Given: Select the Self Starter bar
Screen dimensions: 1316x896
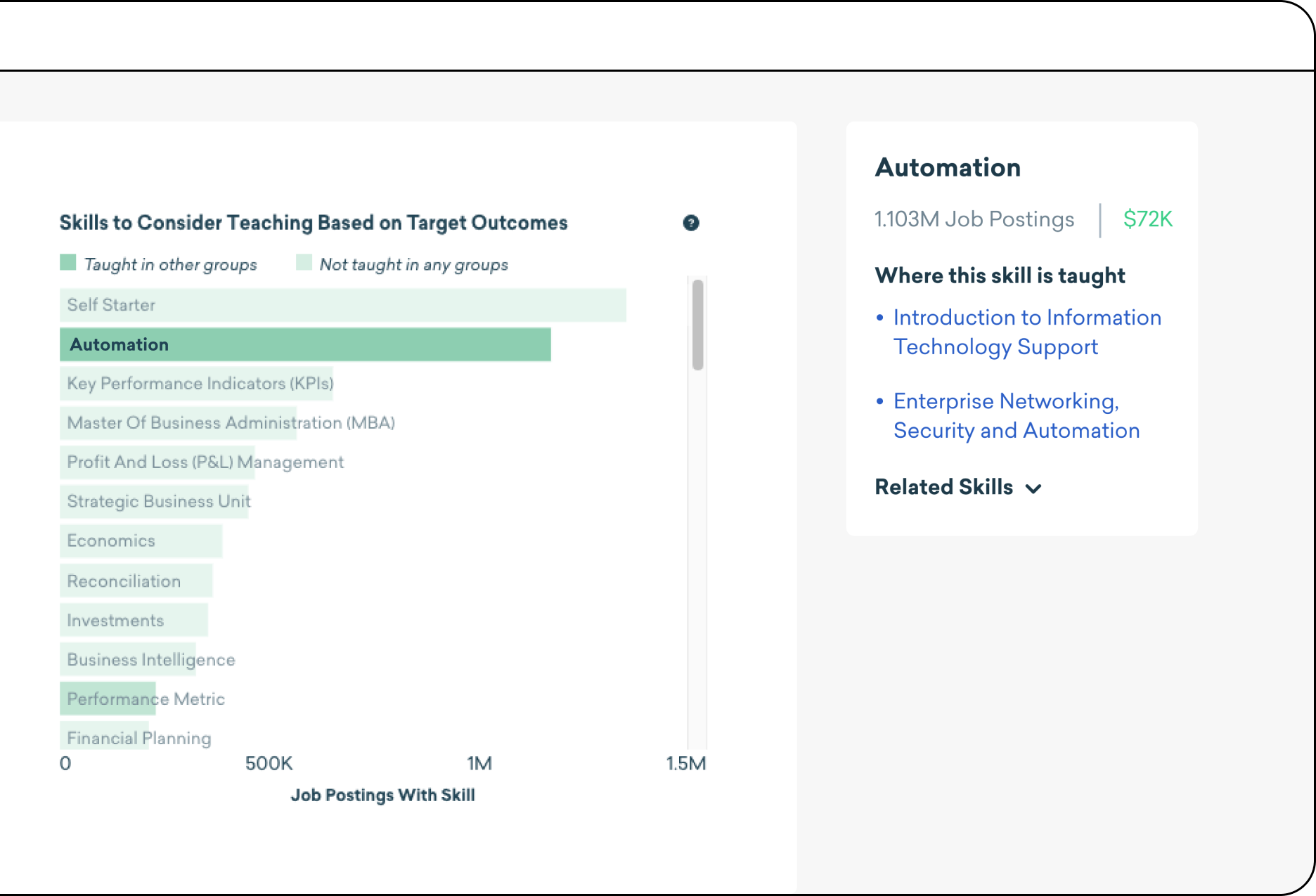Looking at the screenshot, I should (x=342, y=305).
